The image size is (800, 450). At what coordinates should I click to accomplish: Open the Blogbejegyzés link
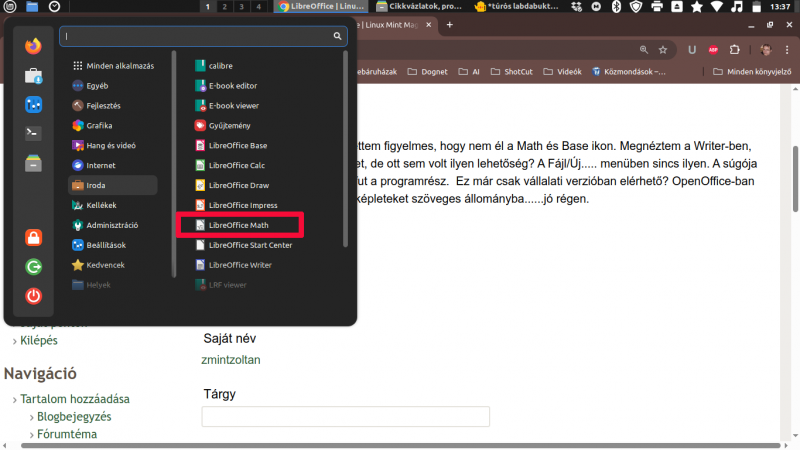pos(74,416)
